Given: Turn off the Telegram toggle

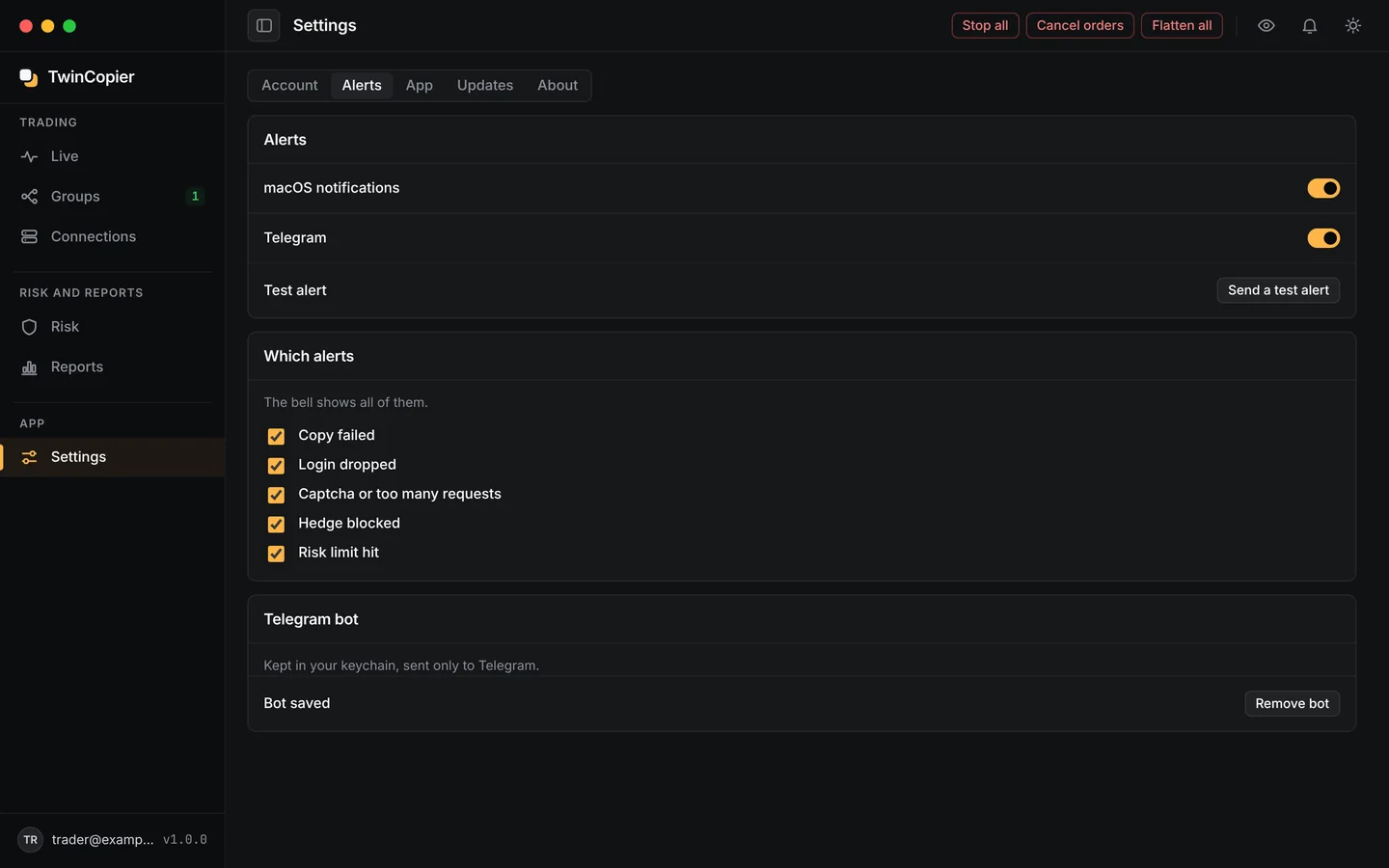Looking at the screenshot, I should tap(1323, 238).
